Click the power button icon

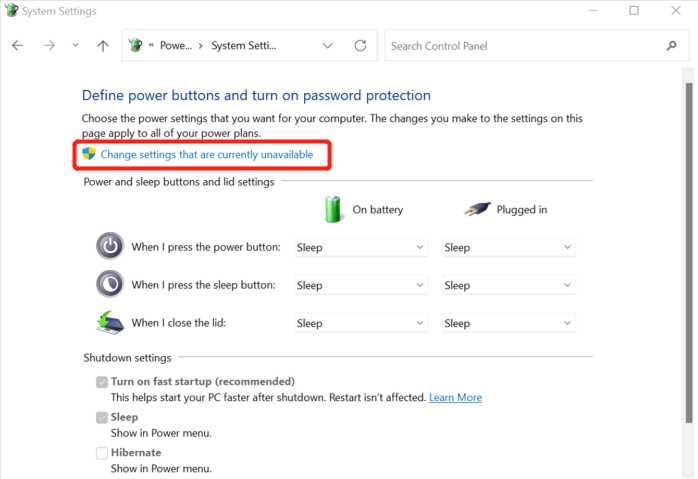point(110,247)
